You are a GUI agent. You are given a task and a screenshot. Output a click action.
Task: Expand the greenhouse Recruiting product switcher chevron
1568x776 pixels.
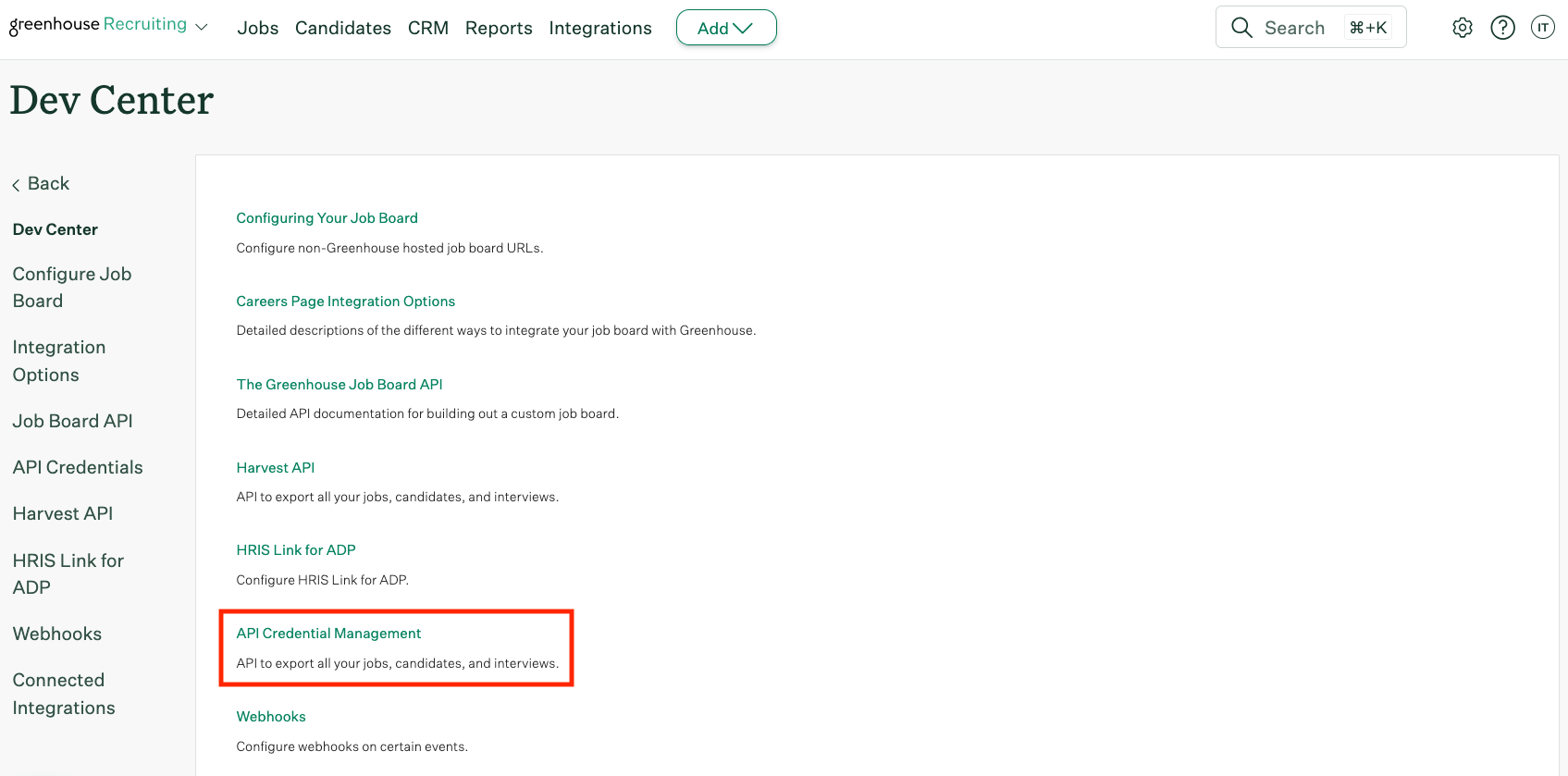click(x=202, y=27)
